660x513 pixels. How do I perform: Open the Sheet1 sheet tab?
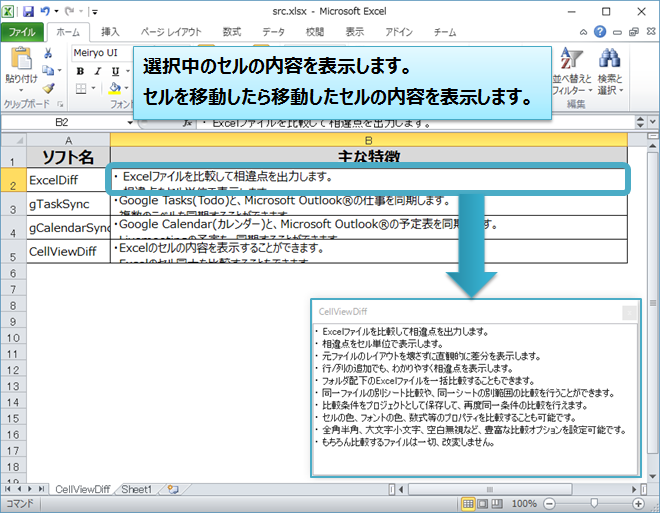[x=136, y=489]
